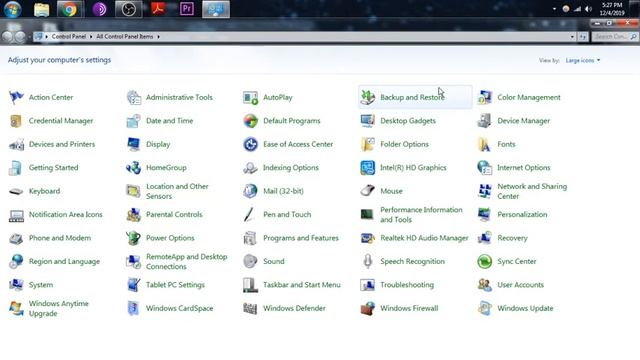Click the Intel(R) HD Graphics icon
The height and width of the screenshot is (360, 640).
coord(367,168)
